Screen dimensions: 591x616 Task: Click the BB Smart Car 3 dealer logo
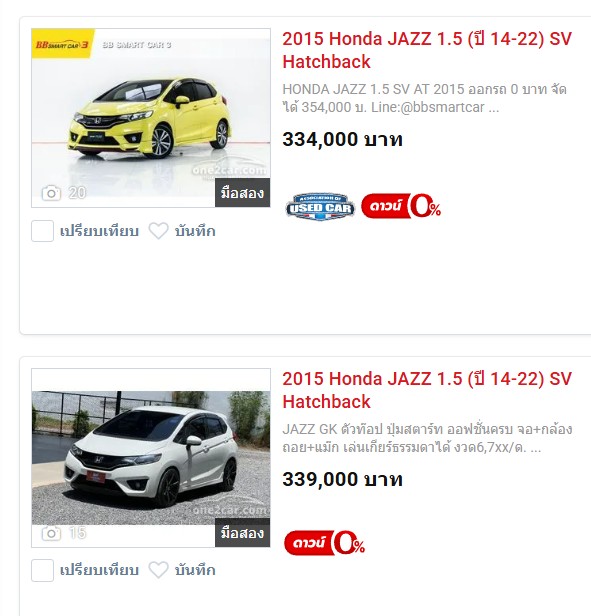pos(63,44)
